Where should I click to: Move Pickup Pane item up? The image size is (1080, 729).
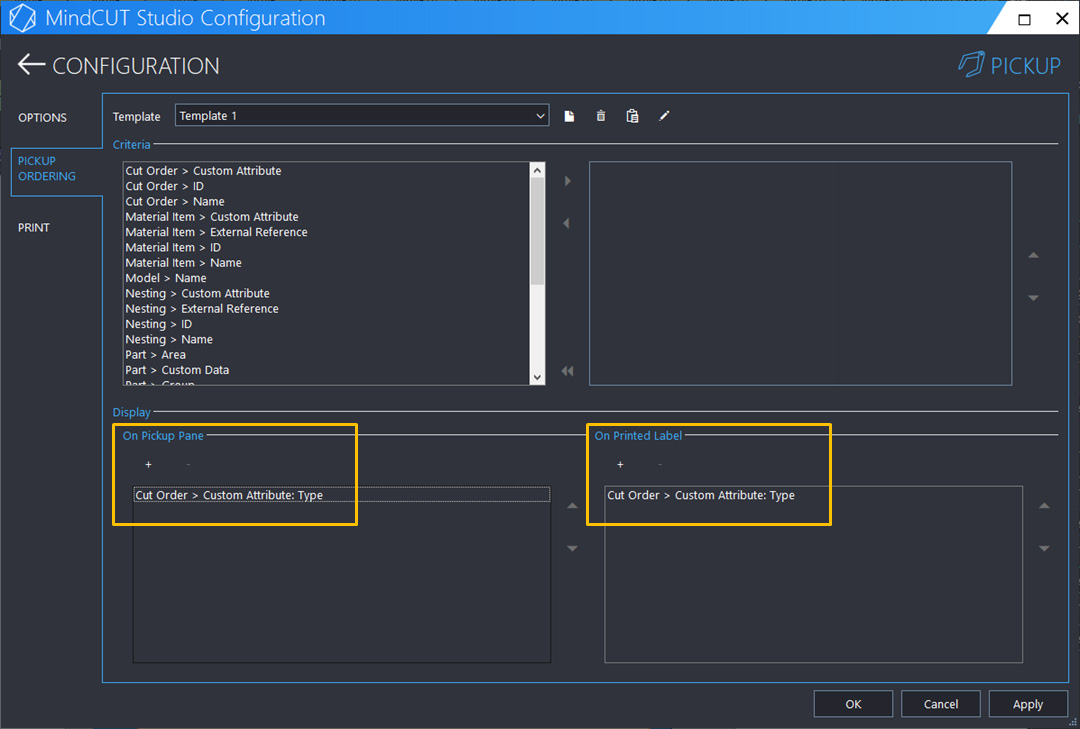(572, 506)
